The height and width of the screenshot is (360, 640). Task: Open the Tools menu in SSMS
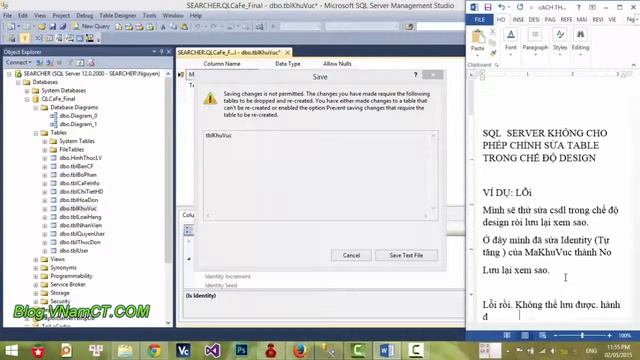coord(149,16)
